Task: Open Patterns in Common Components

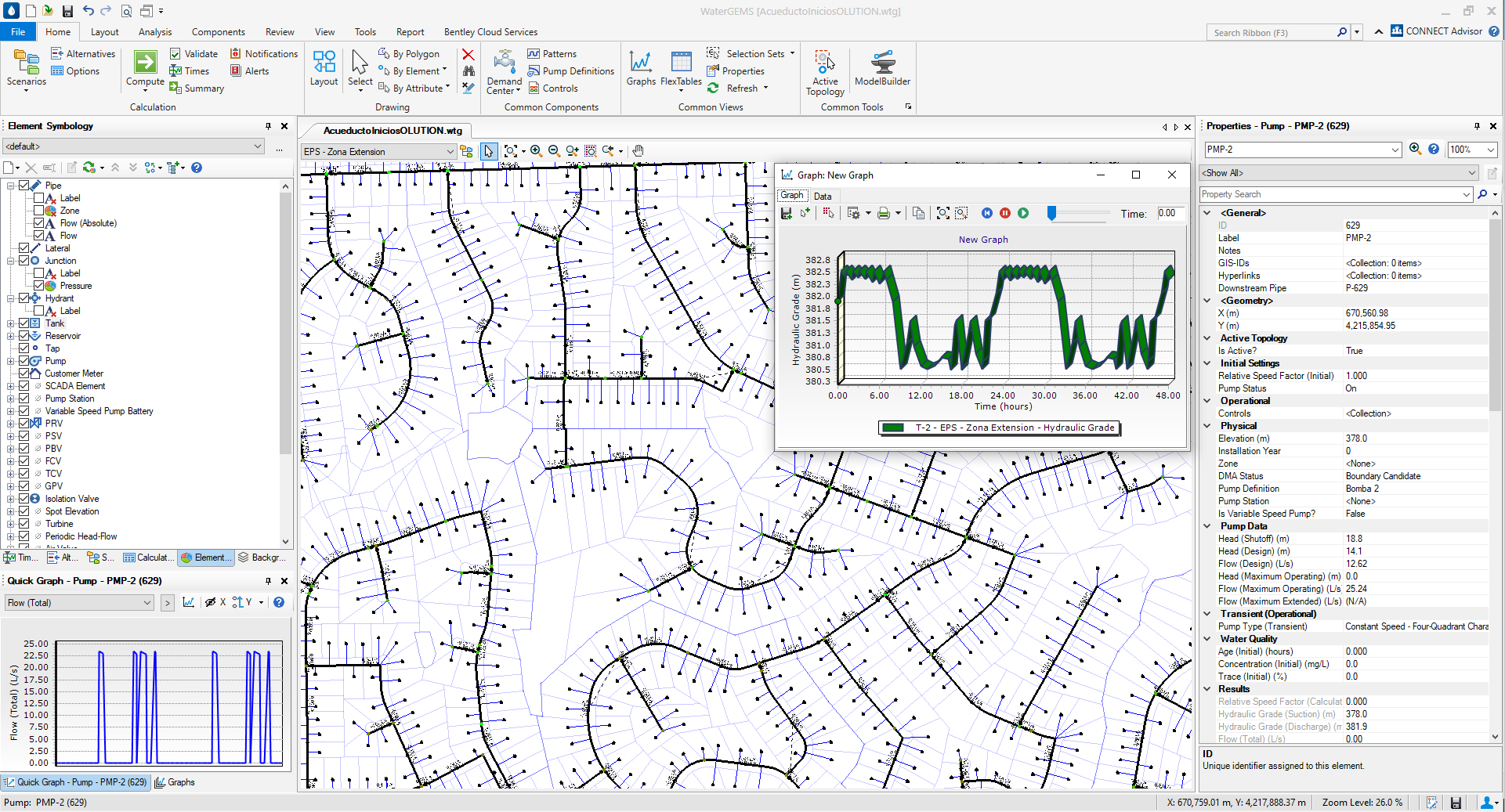Action: [552, 54]
